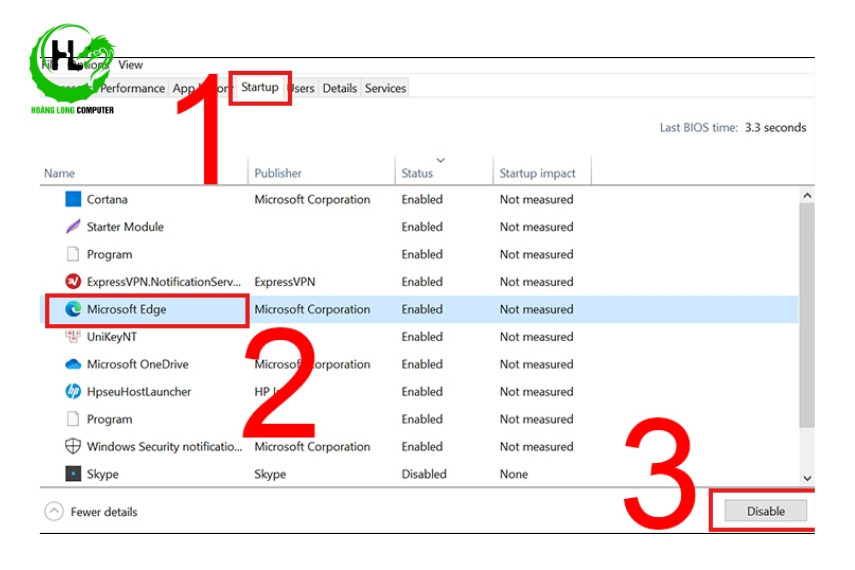Collapse view with Fewer details arrow
The image size is (855, 570).
tap(54, 512)
